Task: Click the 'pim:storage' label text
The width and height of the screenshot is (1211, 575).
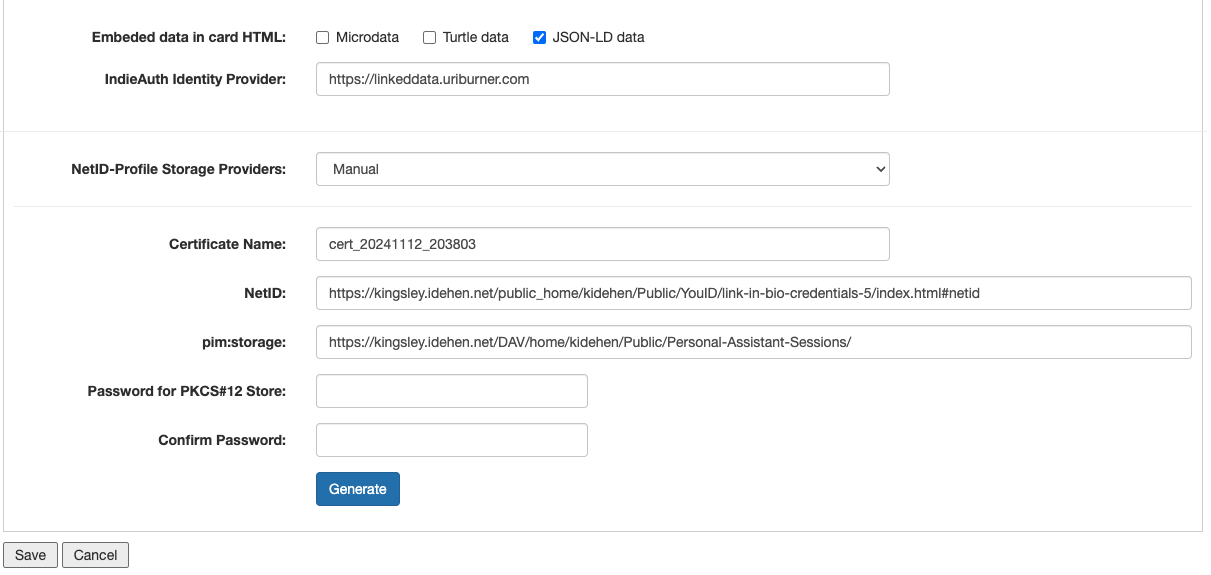Action: click(243, 342)
